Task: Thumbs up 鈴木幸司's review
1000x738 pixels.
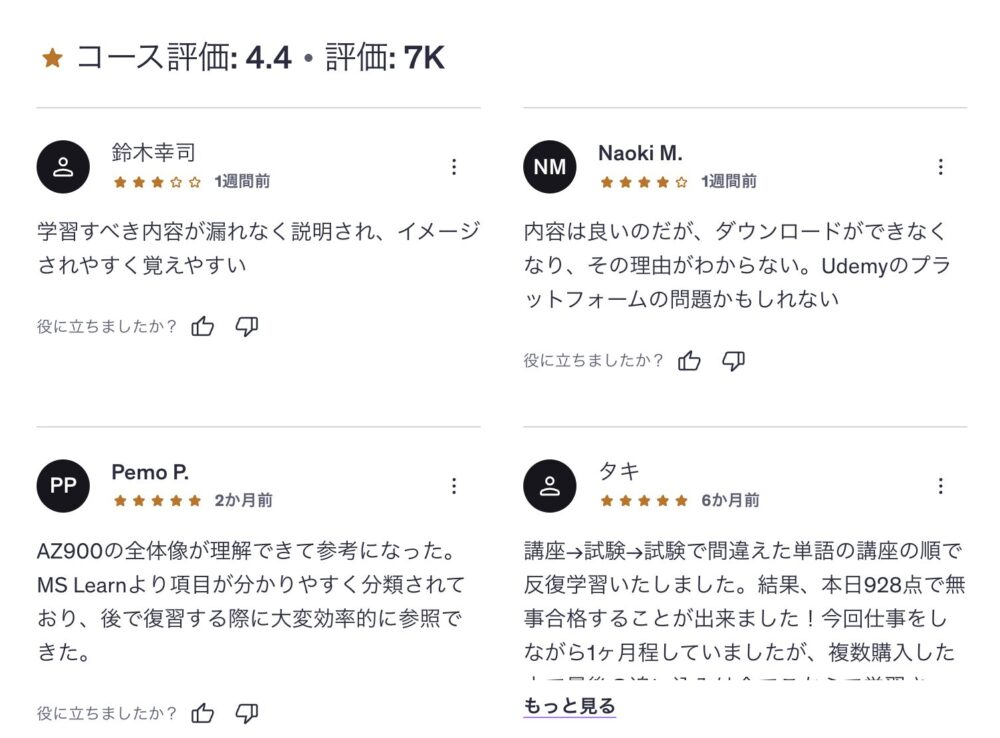Action: tap(203, 326)
